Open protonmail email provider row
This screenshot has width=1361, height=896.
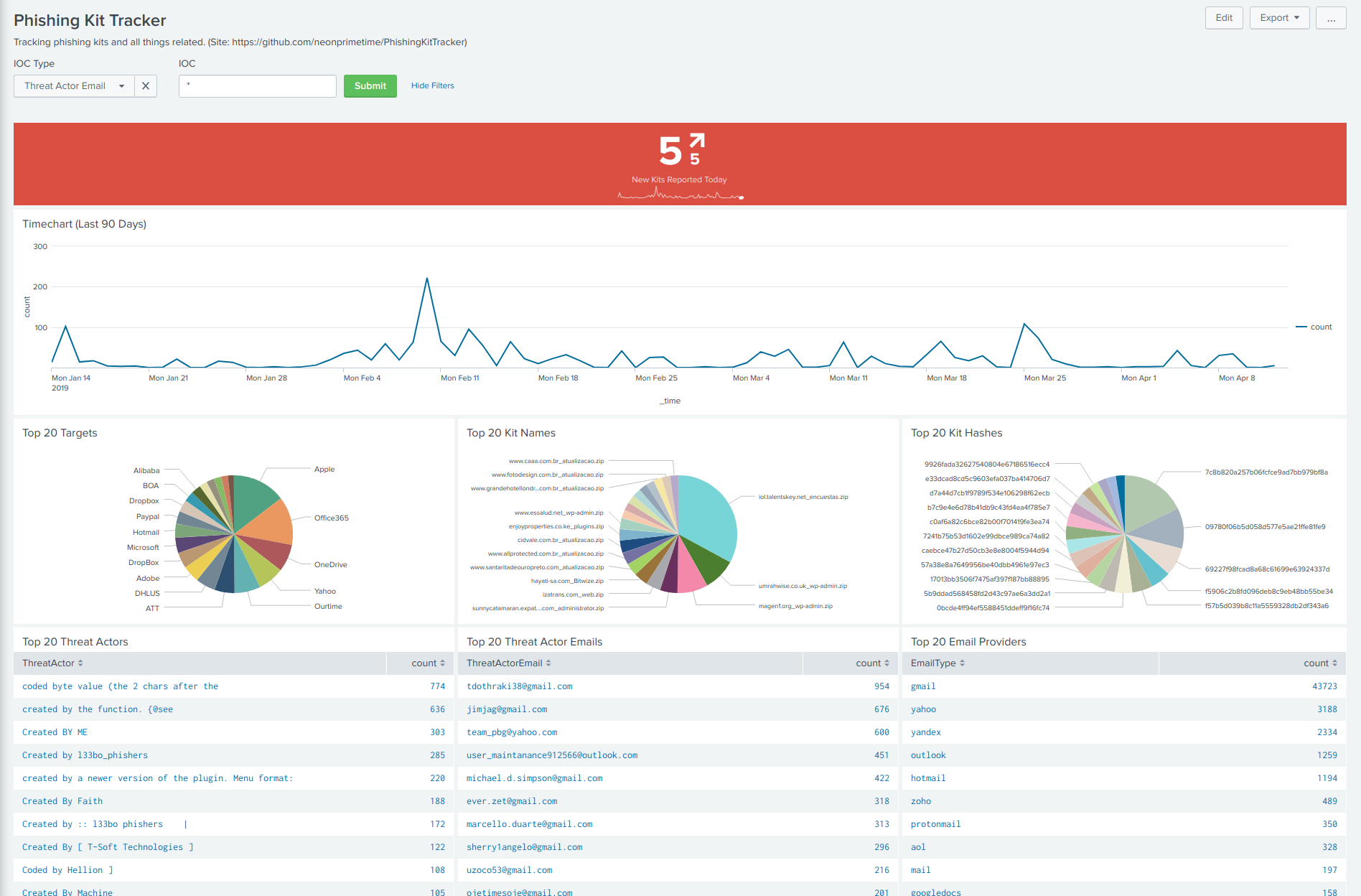point(1124,824)
